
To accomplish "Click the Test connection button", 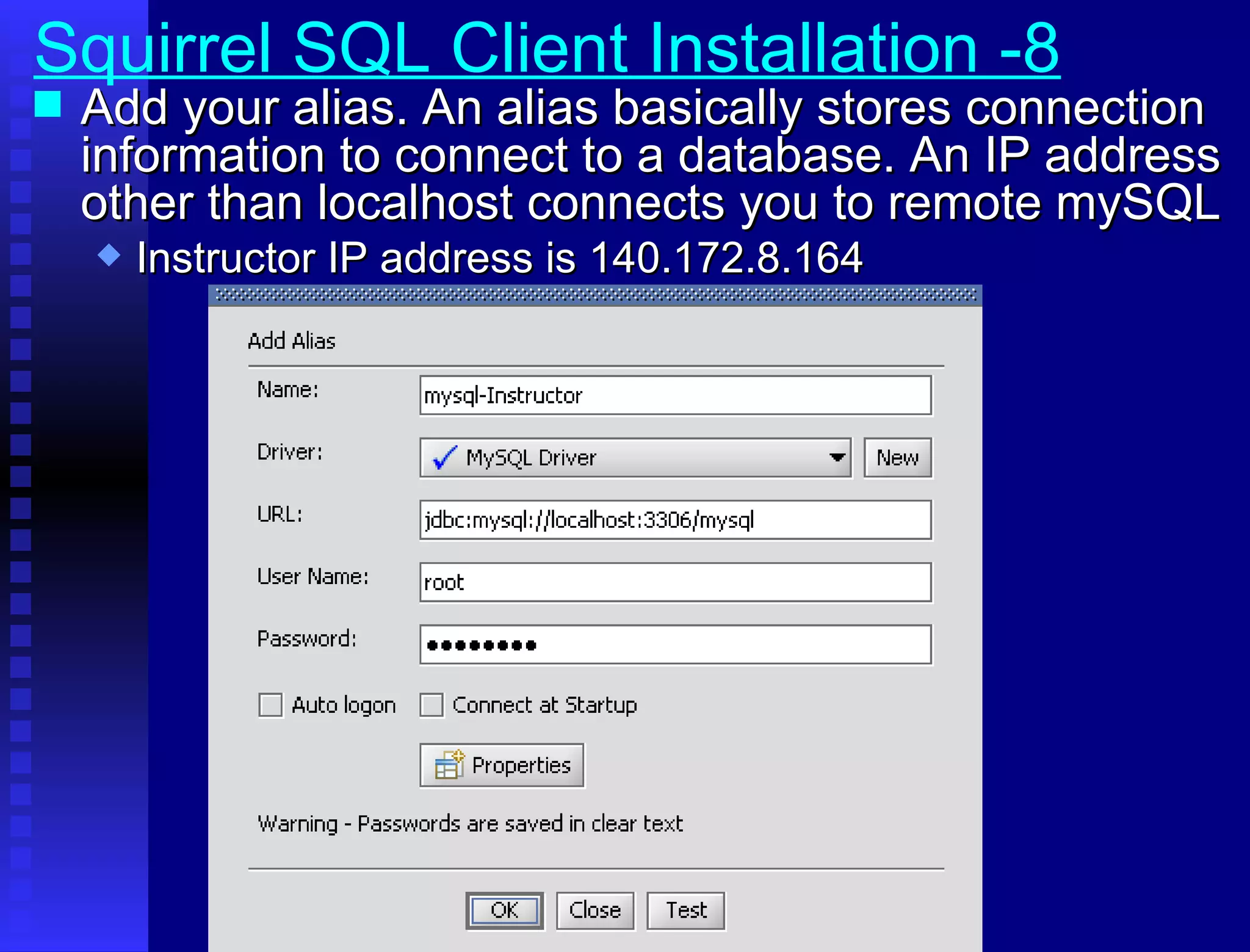I will pos(686,911).
